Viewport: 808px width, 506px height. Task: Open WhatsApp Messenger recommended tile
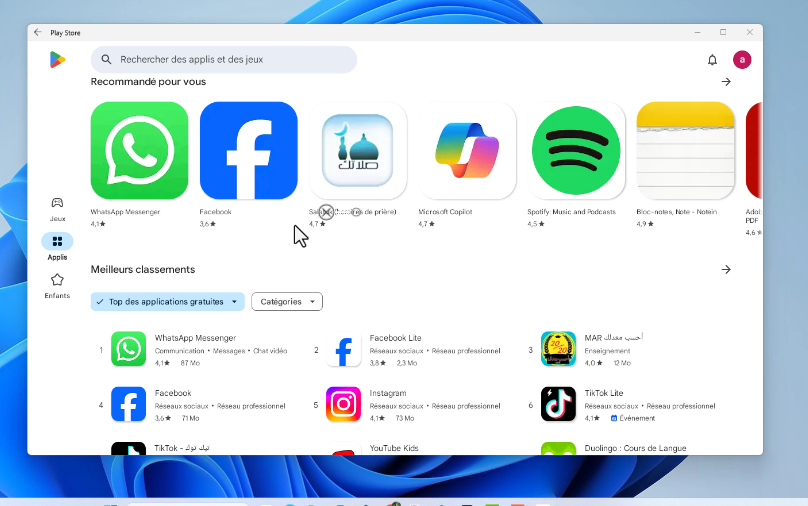pos(139,150)
